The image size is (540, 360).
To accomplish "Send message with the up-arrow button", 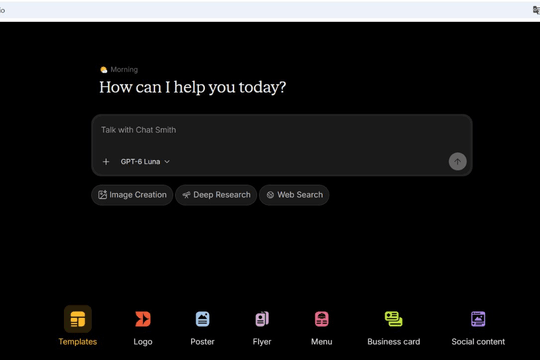I will point(457,162).
